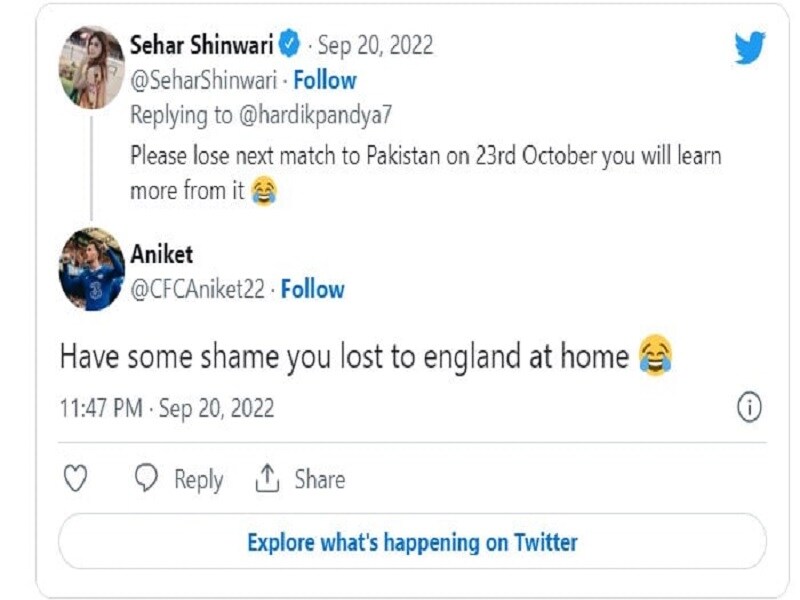Screen dimensions: 800x600
Task: Click the Aniket display name
Action: (x=162, y=254)
